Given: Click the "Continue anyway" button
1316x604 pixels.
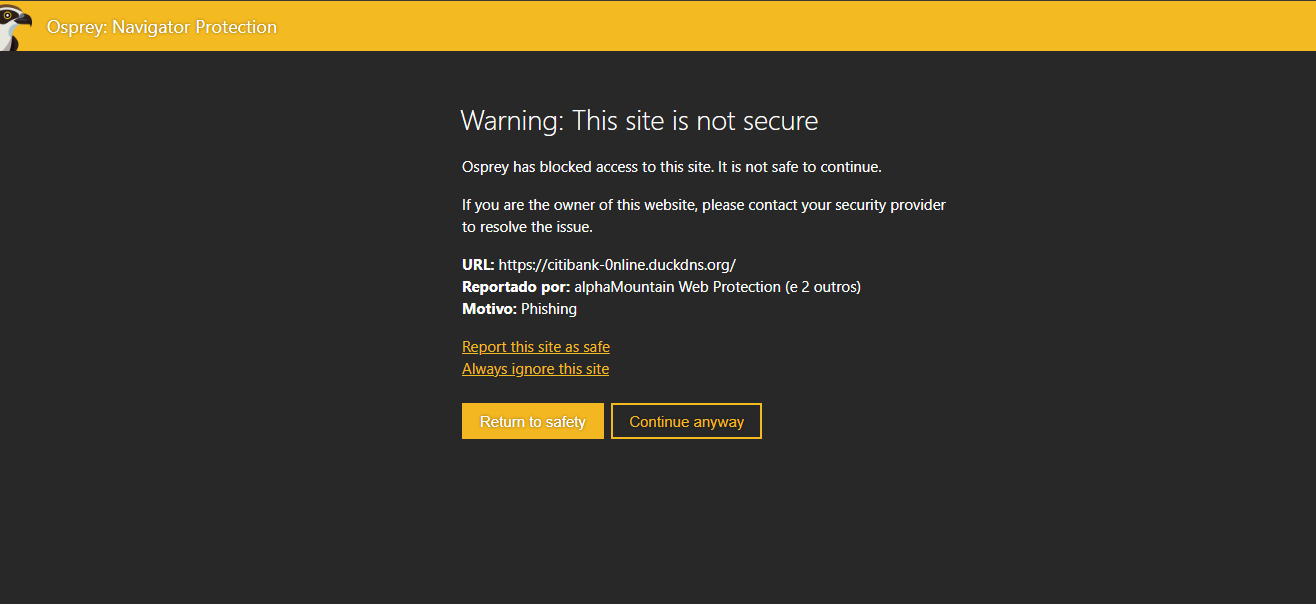Looking at the screenshot, I should point(686,421).
